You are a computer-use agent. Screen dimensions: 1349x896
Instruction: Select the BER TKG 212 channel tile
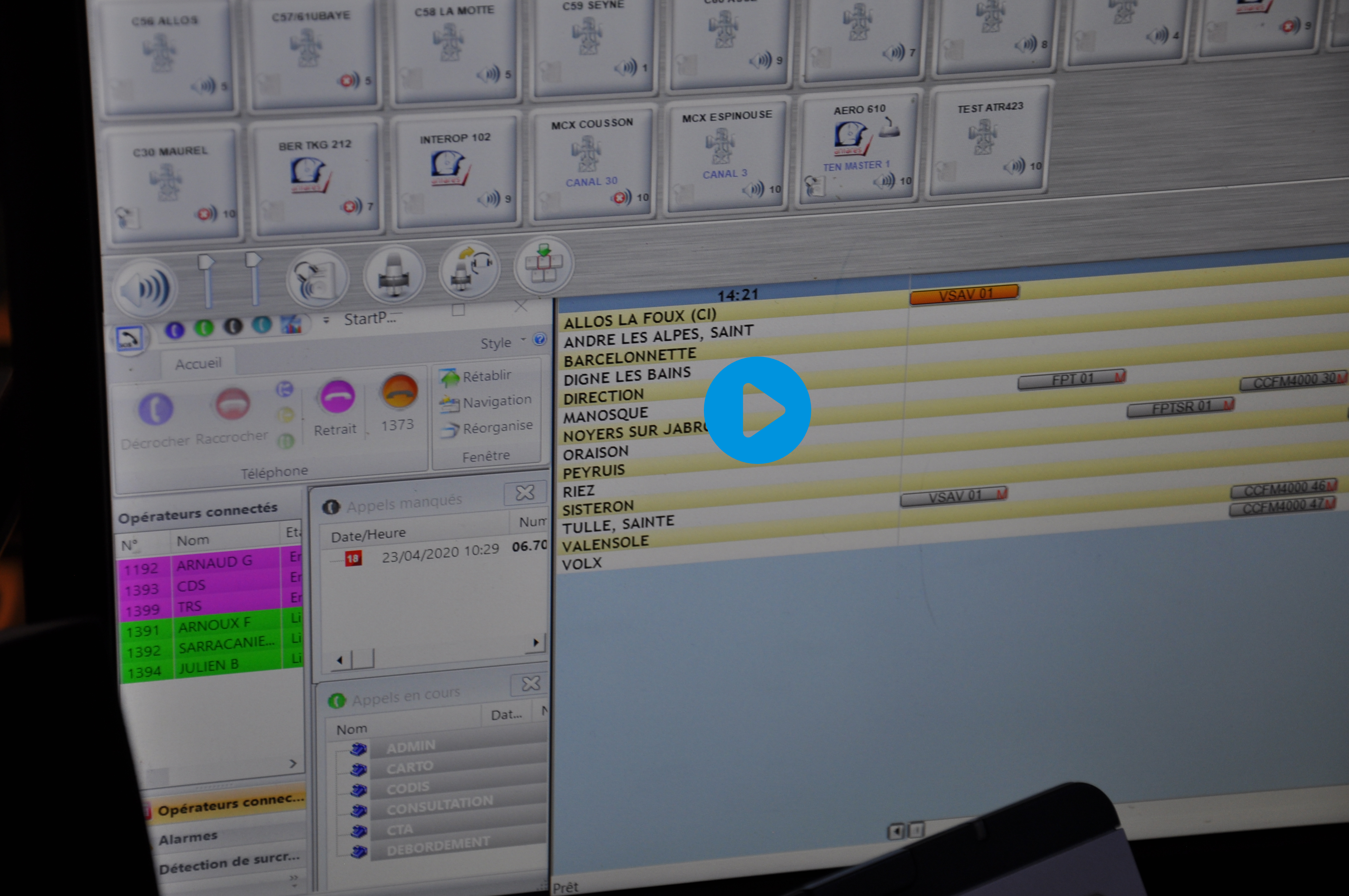317,177
